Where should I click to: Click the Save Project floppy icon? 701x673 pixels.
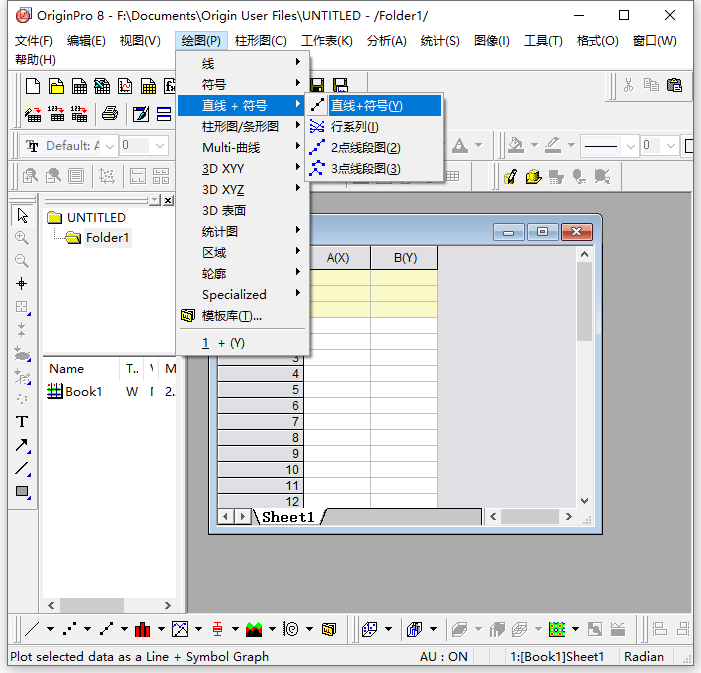coord(317,85)
